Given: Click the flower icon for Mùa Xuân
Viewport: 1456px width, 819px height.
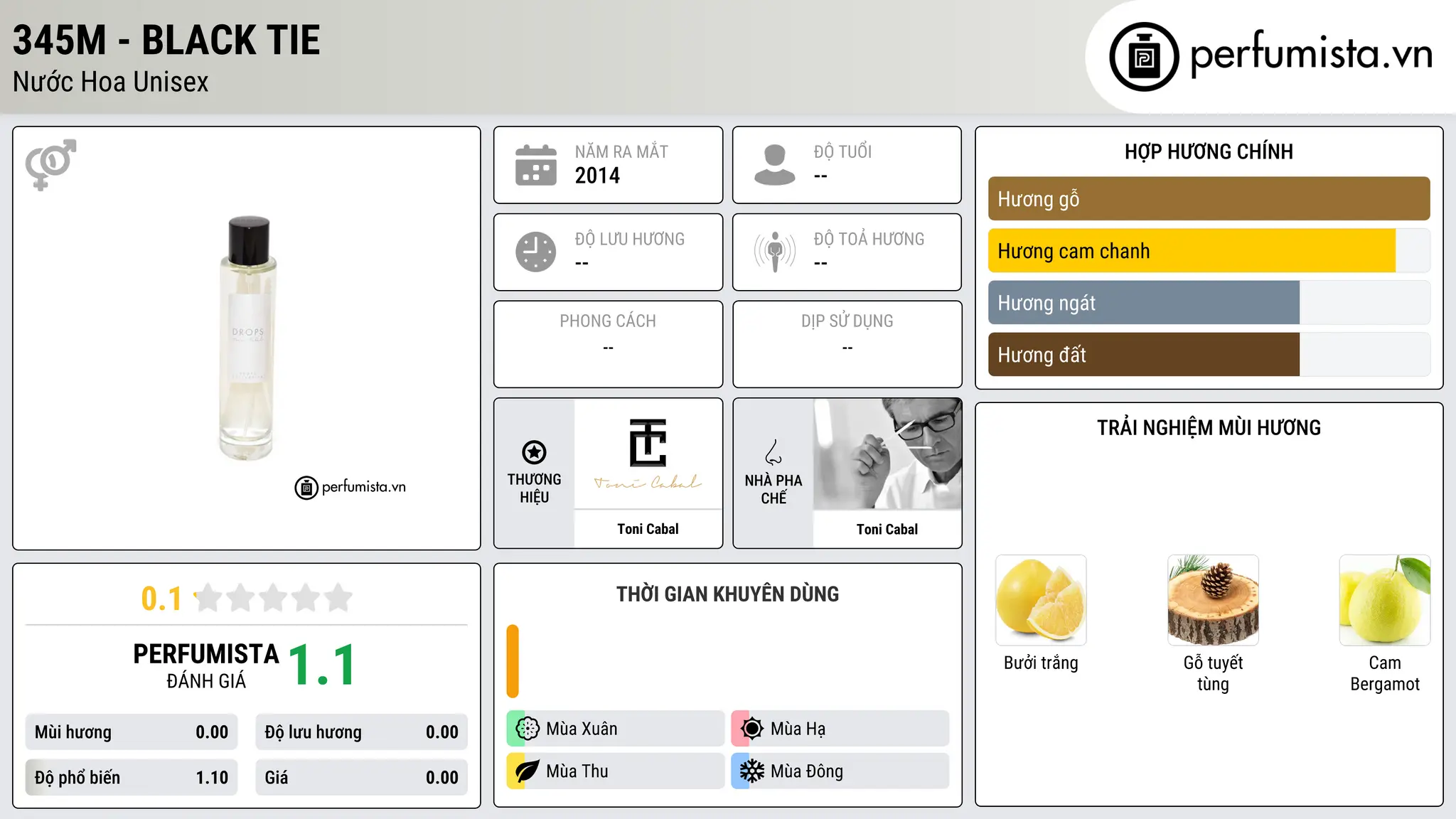Looking at the screenshot, I should [528, 729].
